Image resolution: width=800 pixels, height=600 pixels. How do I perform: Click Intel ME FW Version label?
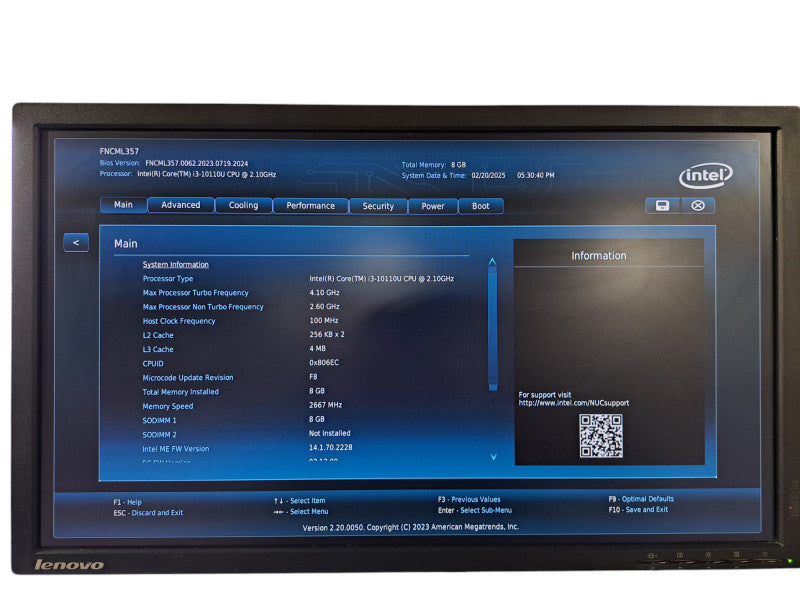pyautogui.click(x=176, y=449)
